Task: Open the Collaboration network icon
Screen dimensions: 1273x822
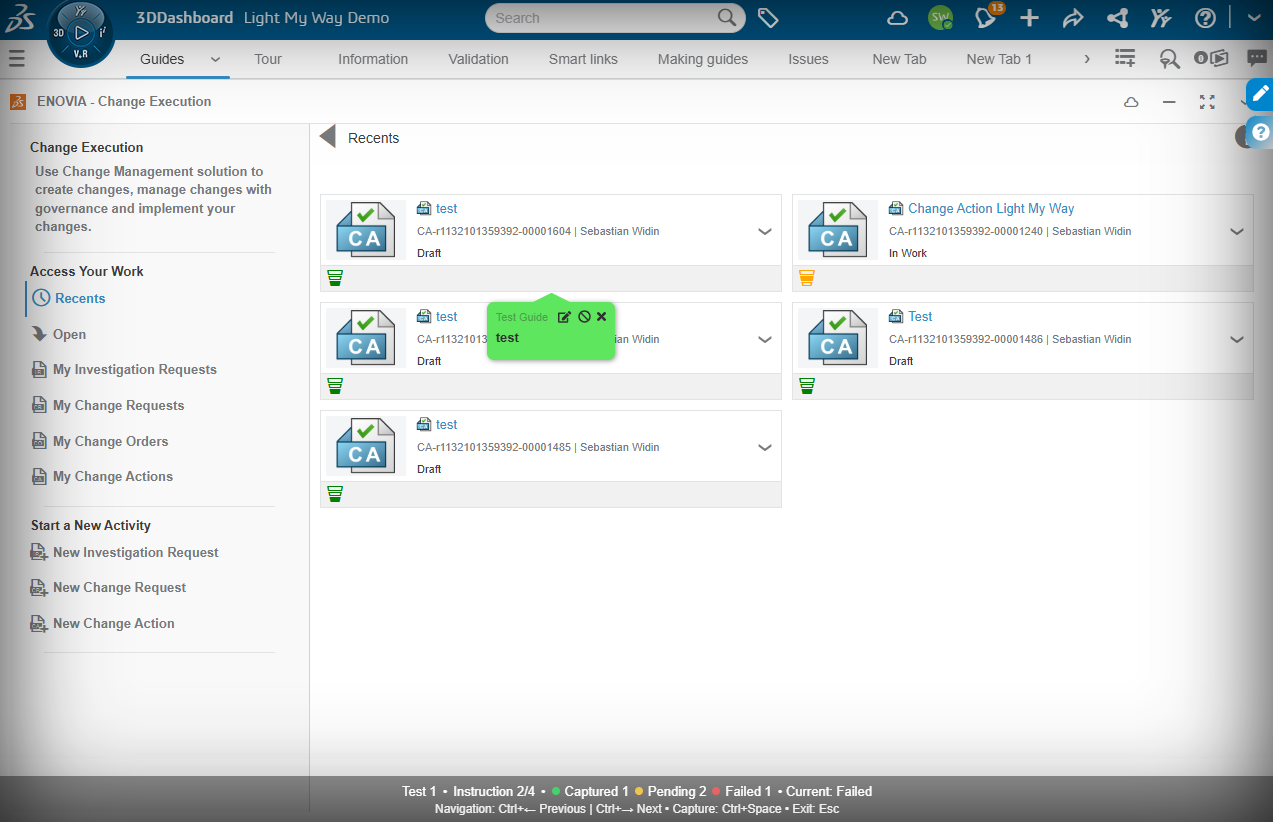Action: click(x=1117, y=18)
